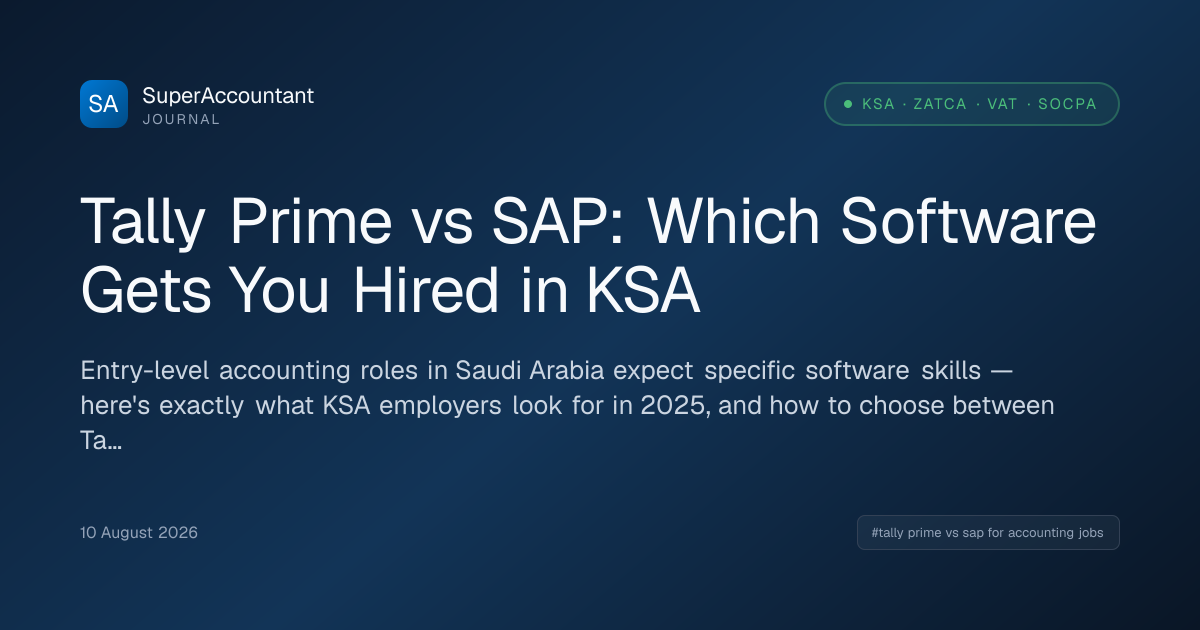Open the headline line Gets You Hired in KSA
Viewport: 1200px width, 630px height.
(388, 290)
